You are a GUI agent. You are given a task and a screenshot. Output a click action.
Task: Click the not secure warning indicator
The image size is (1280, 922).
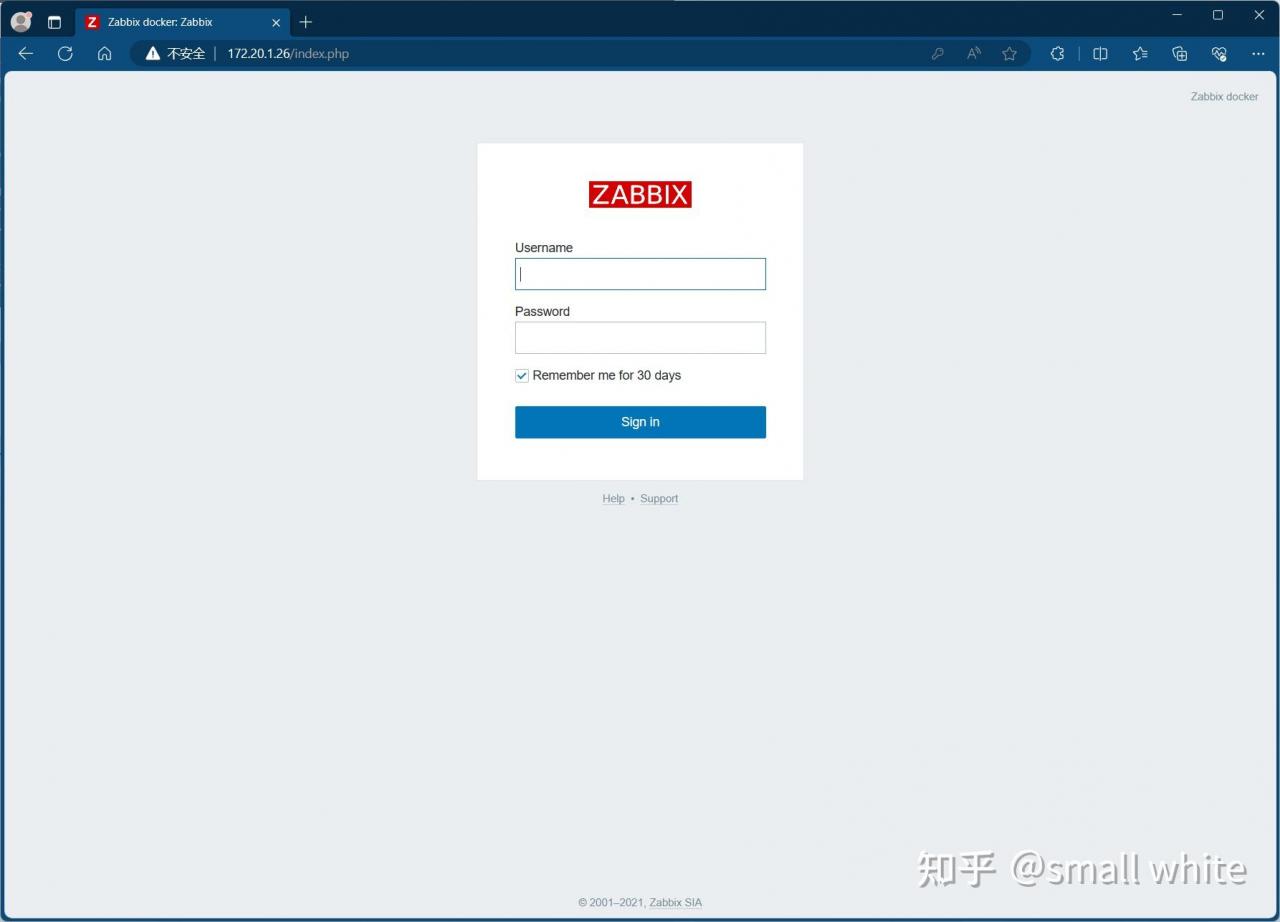tap(175, 54)
